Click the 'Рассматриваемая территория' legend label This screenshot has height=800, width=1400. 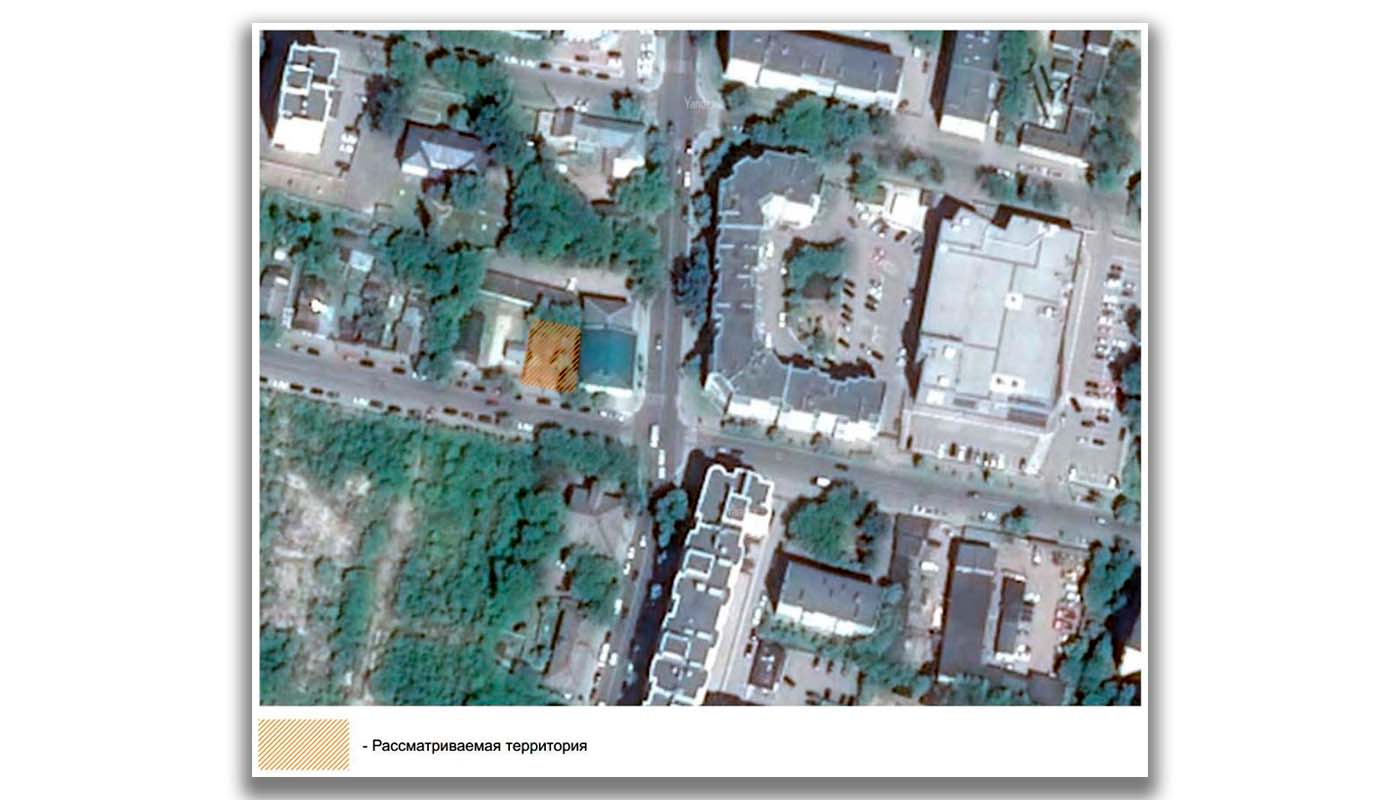tap(479, 746)
